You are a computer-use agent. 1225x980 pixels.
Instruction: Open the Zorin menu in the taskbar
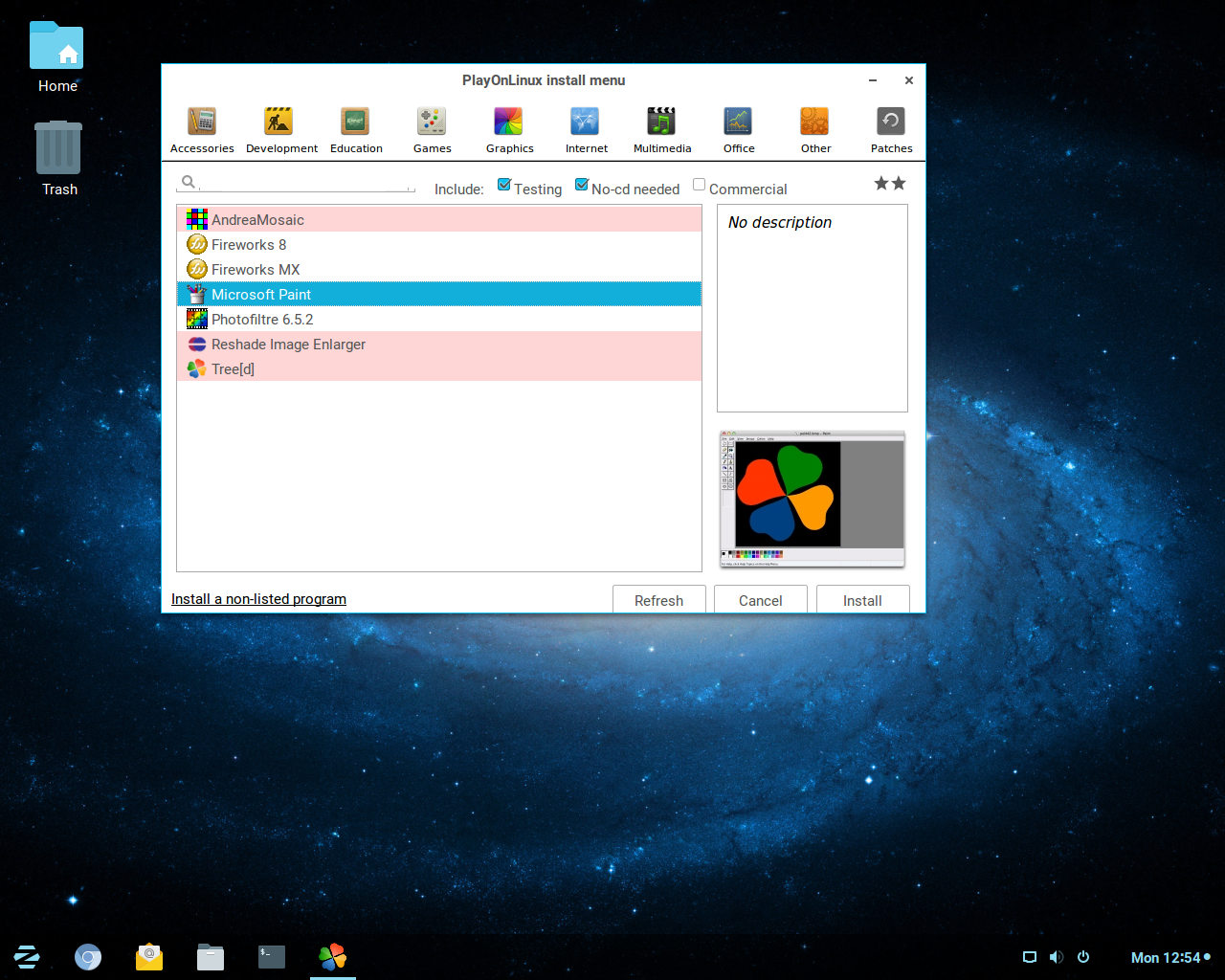(x=27, y=956)
